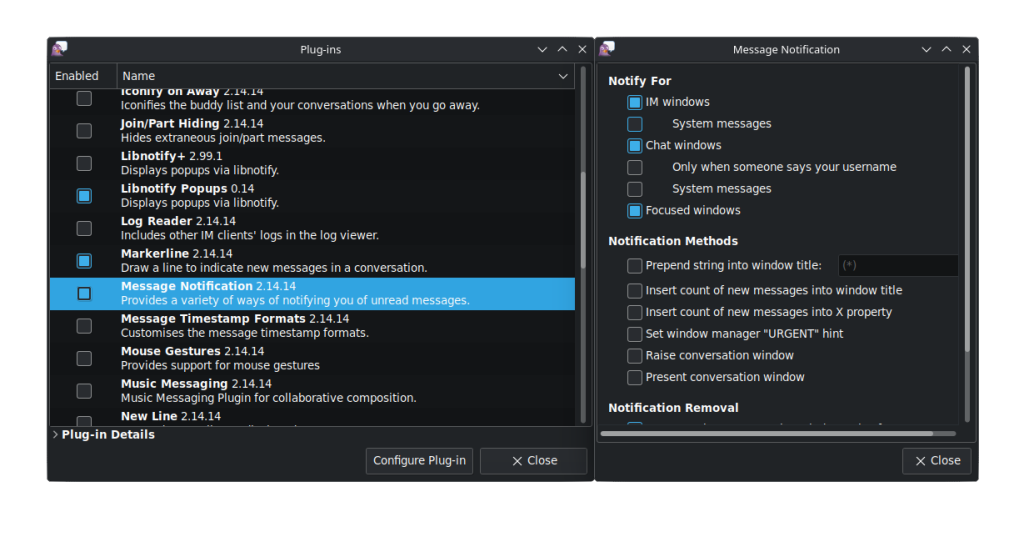
Task: Disable the Libnotify Popups plug-in
Action: 84,196
